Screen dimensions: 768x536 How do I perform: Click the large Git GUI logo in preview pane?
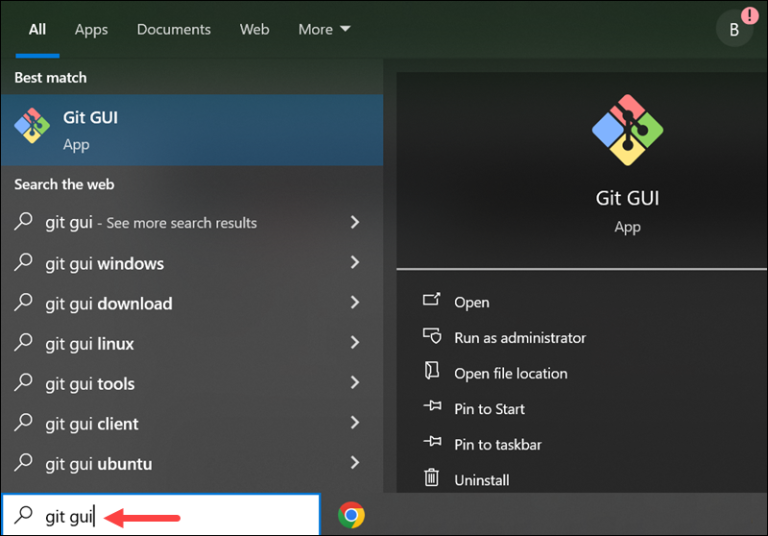pyautogui.click(x=627, y=130)
